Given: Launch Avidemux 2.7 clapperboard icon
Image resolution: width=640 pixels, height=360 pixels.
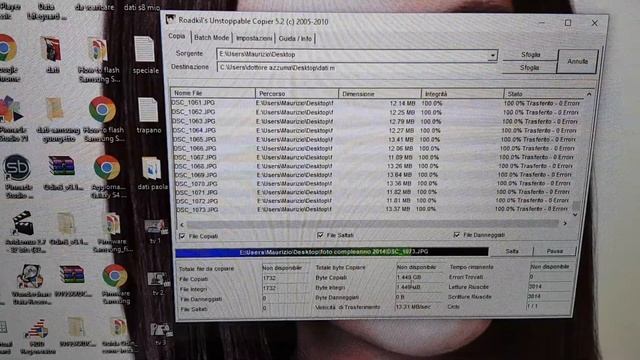Looking at the screenshot, I should click(x=23, y=223).
